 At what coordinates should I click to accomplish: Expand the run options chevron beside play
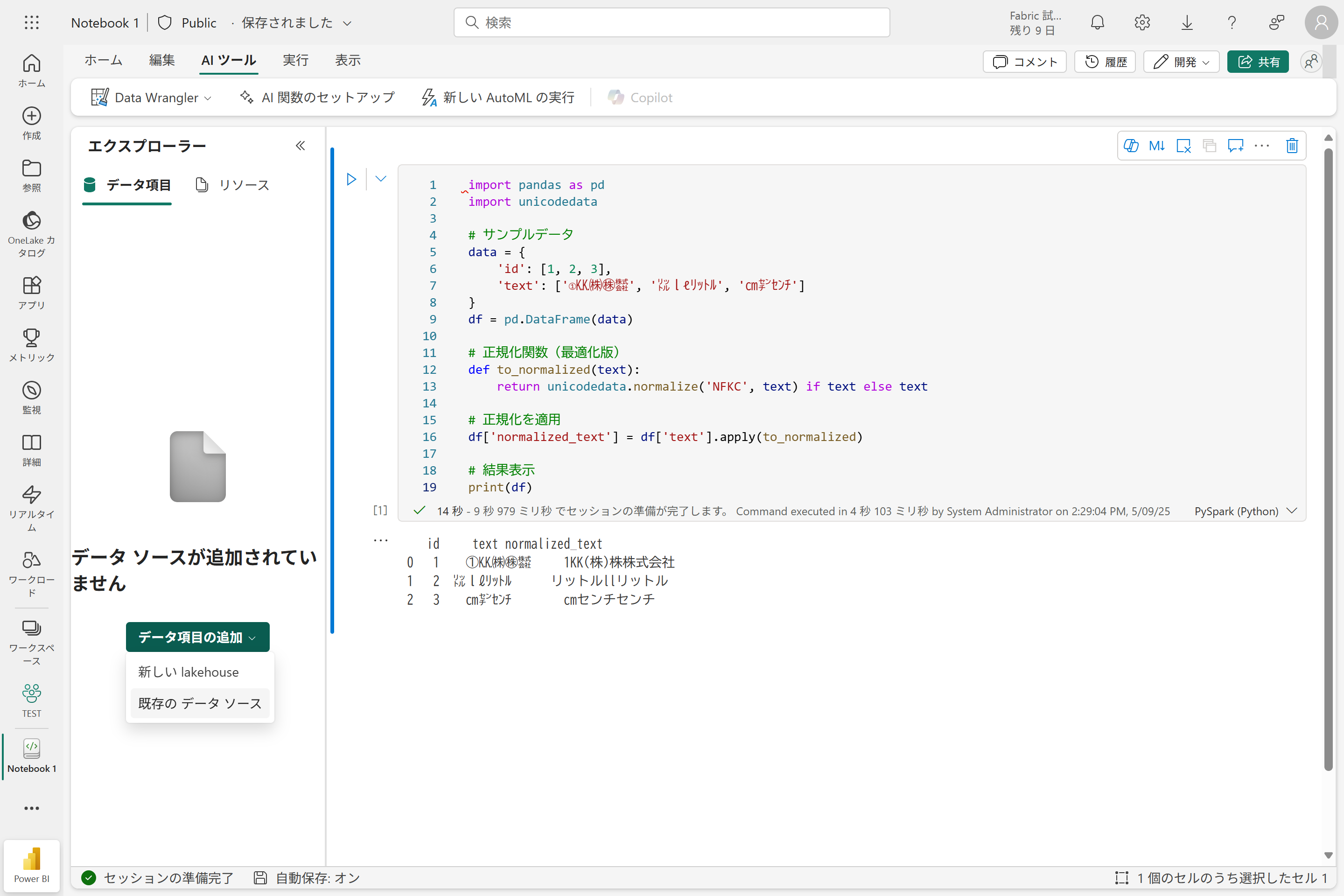pos(381,179)
